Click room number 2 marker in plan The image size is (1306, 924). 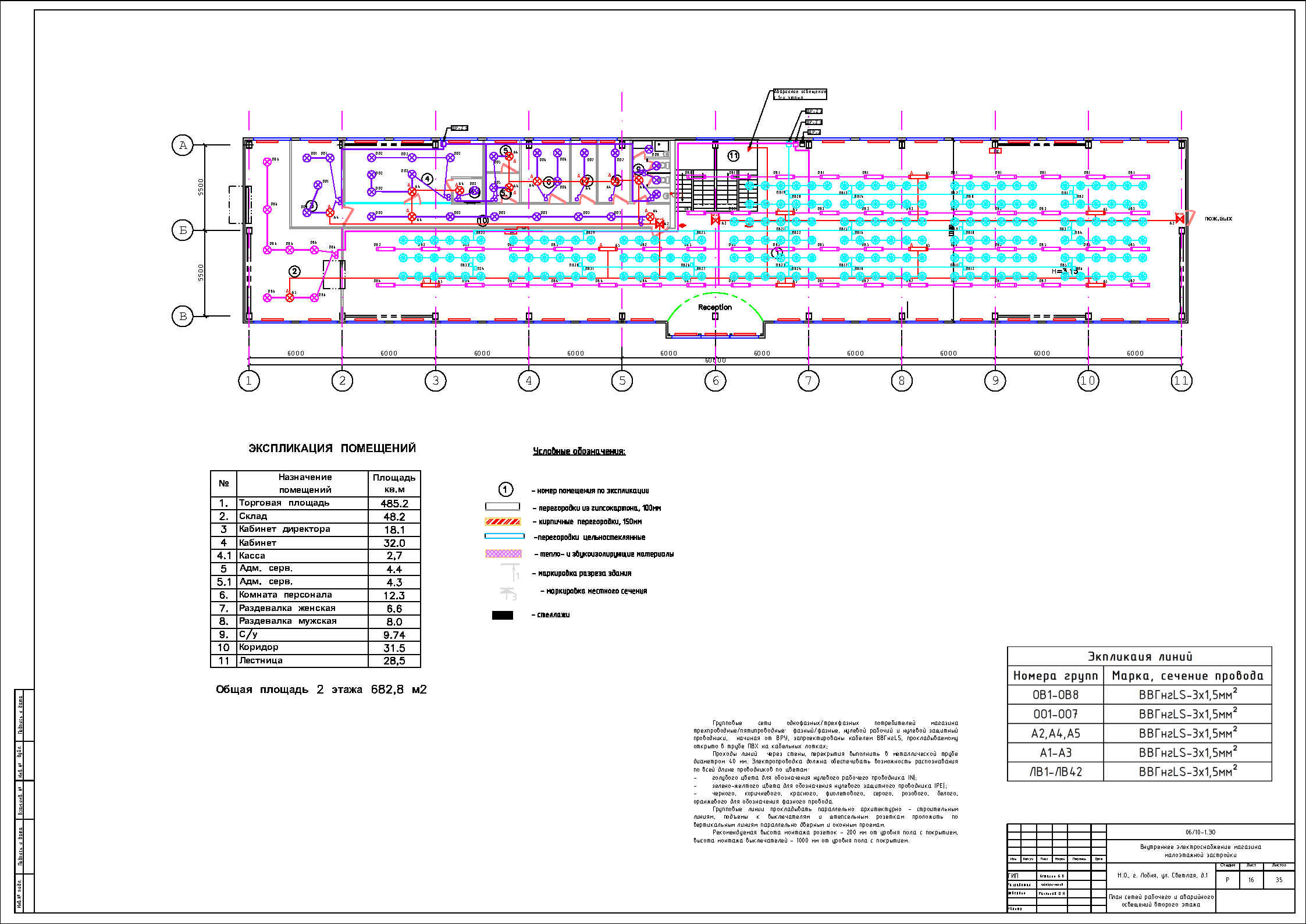click(x=295, y=271)
